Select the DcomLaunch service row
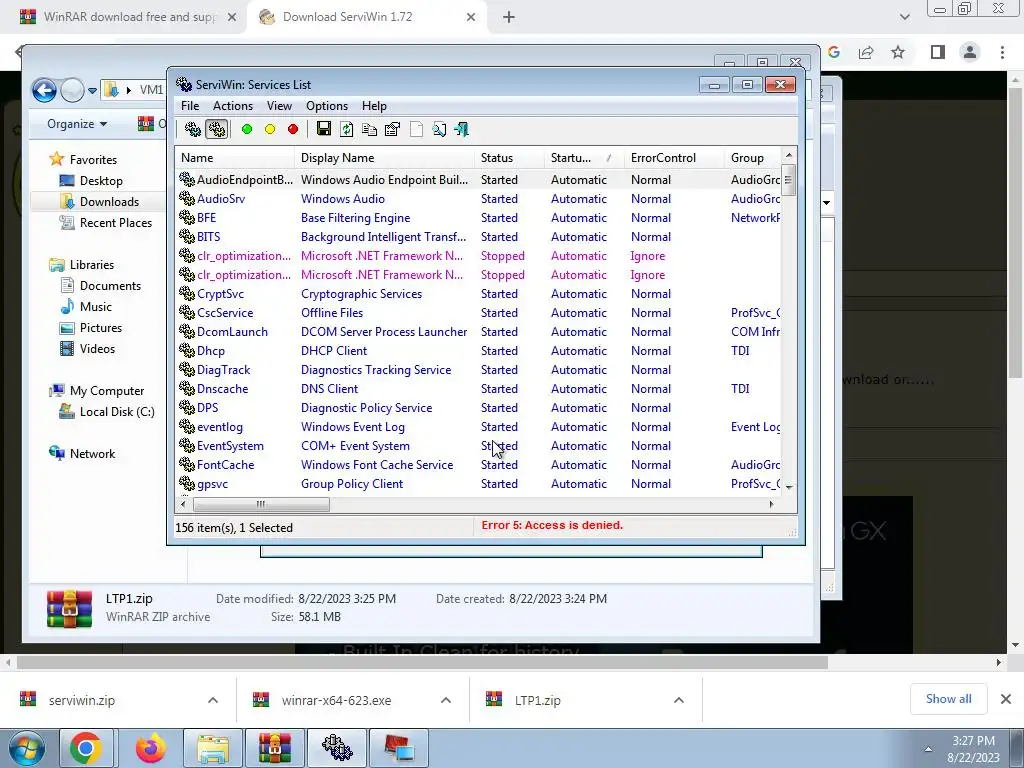The image size is (1024, 768). pyautogui.click(x=478, y=332)
